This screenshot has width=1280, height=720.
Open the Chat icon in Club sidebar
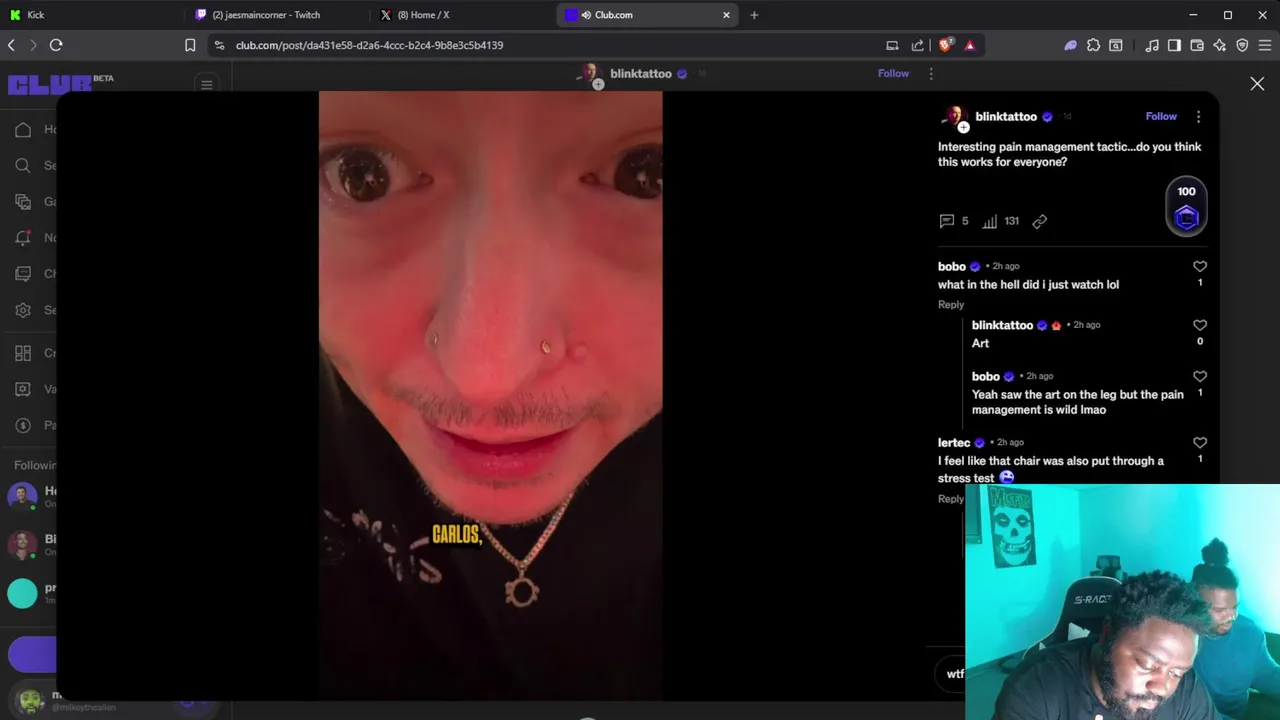click(23, 273)
